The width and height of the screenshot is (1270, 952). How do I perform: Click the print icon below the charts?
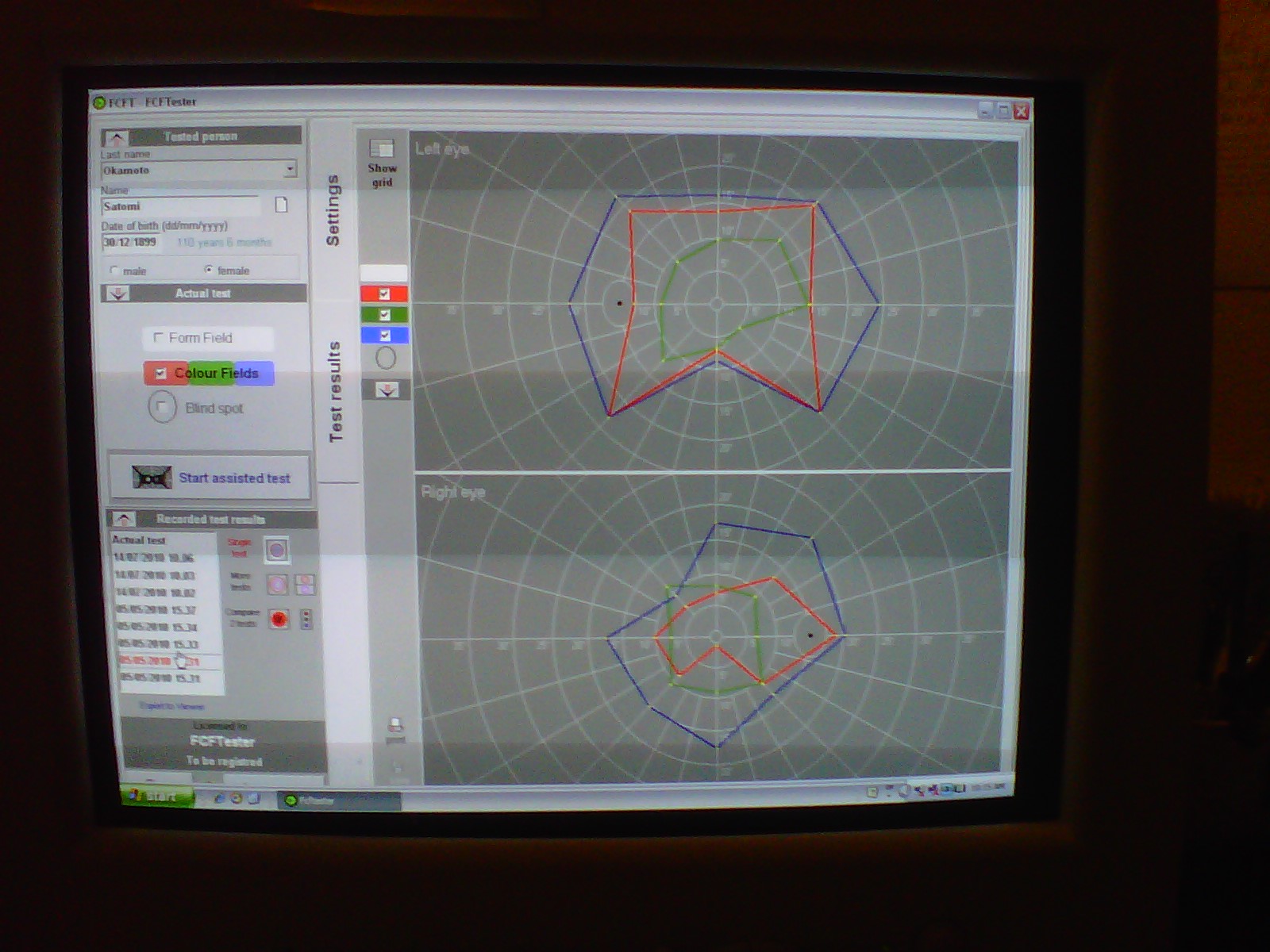(394, 725)
